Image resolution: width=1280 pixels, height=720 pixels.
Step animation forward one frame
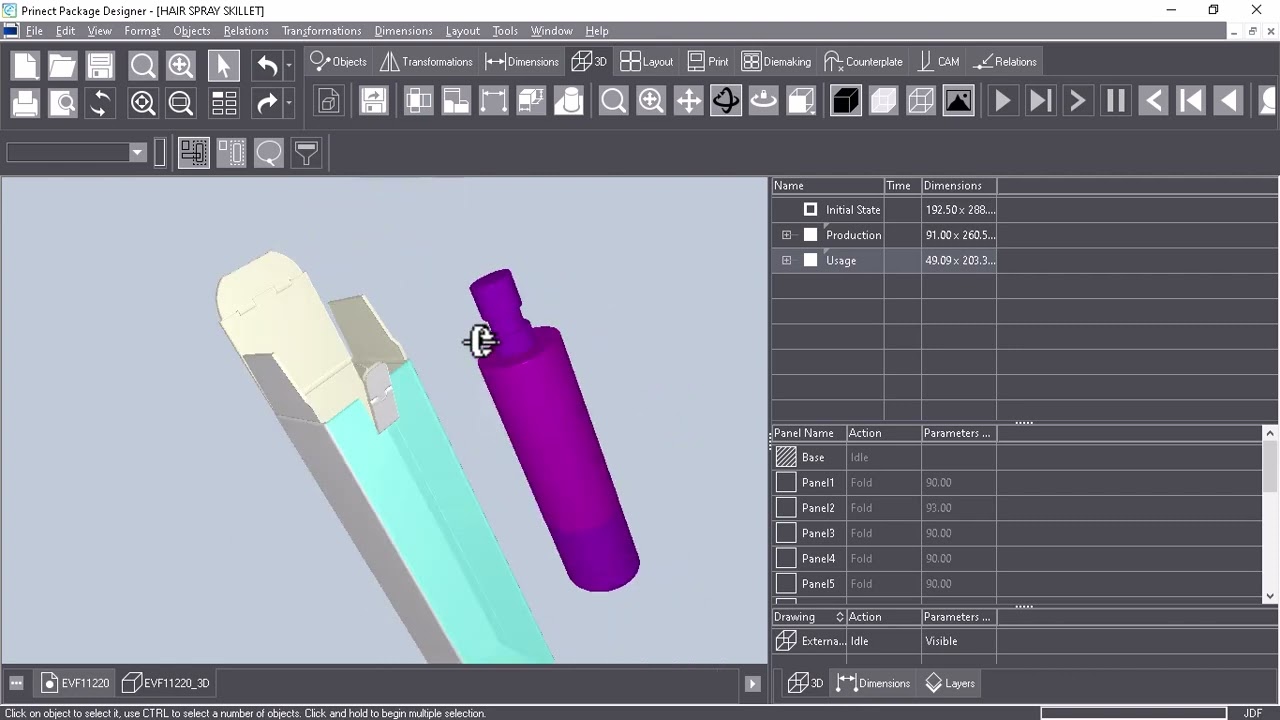click(x=1078, y=101)
